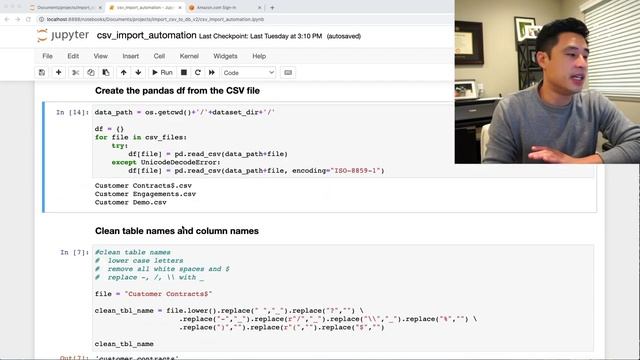Screen dimensions: 640x360
Task: Select the csv_import_automation browser tab
Action: tap(145, 7)
